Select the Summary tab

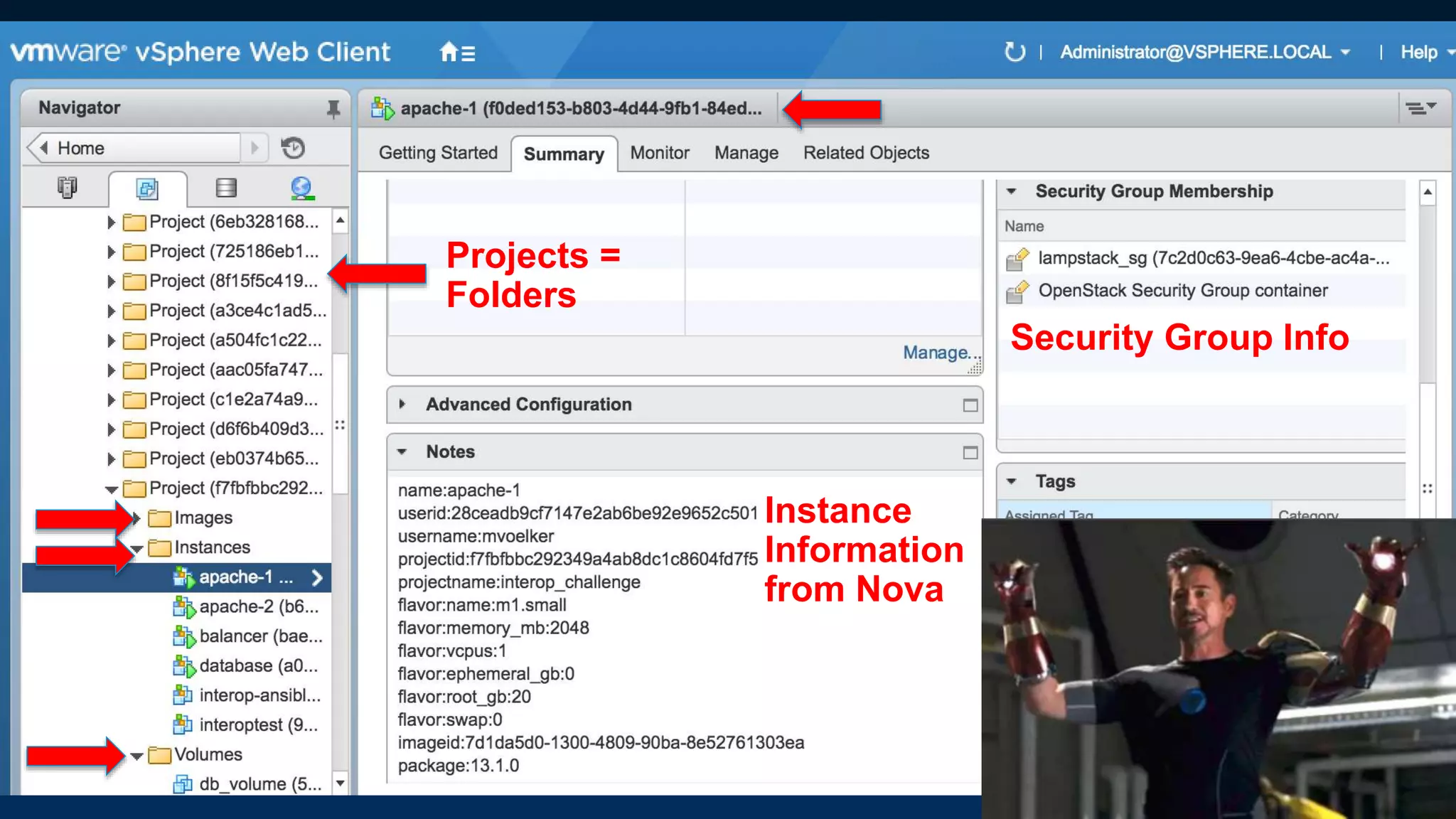(x=564, y=154)
